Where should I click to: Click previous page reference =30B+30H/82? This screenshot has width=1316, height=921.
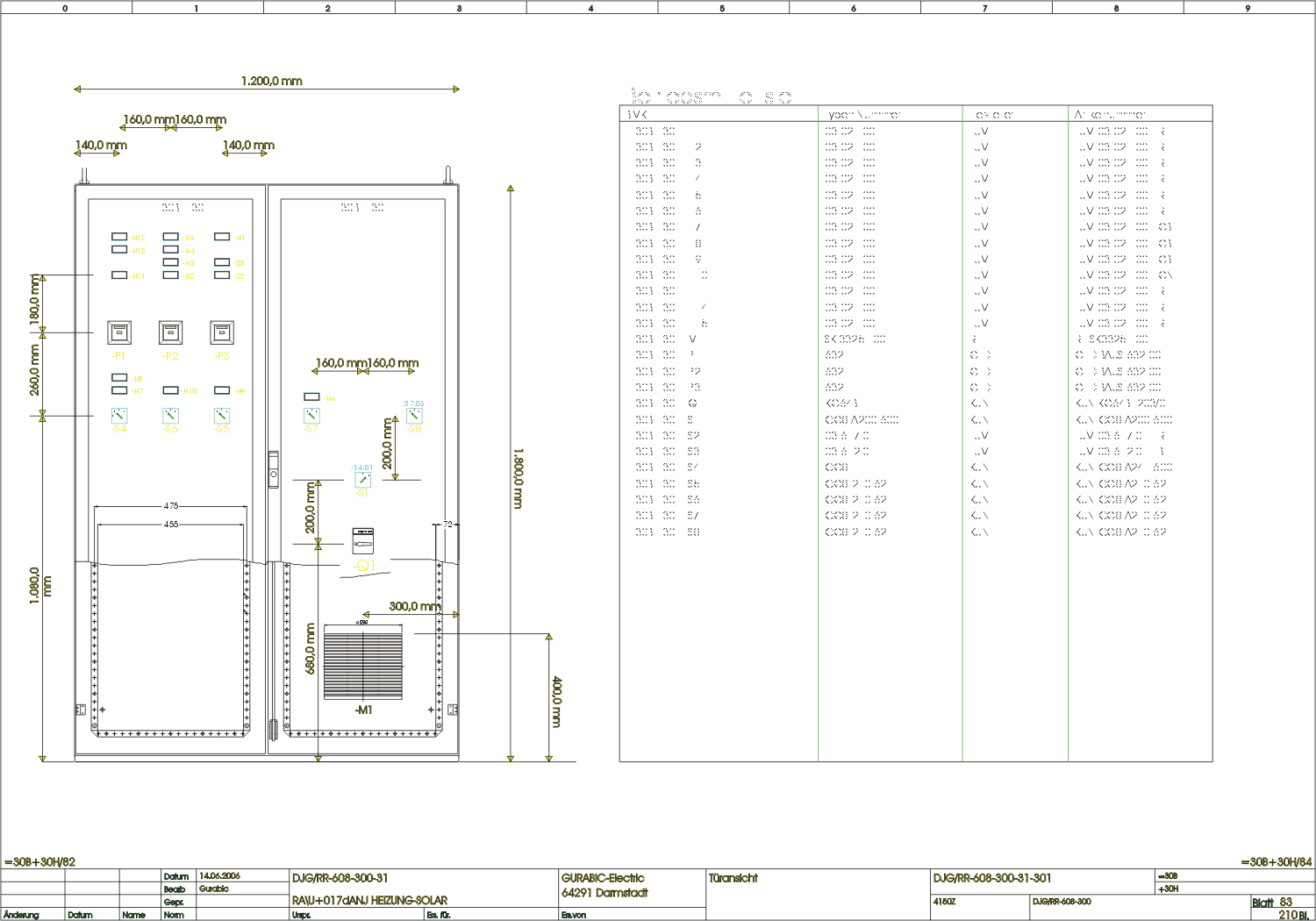(40, 862)
